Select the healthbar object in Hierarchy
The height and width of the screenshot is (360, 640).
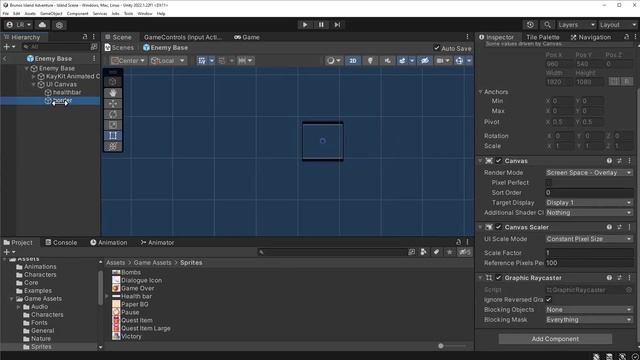pyautogui.click(x=67, y=92)
